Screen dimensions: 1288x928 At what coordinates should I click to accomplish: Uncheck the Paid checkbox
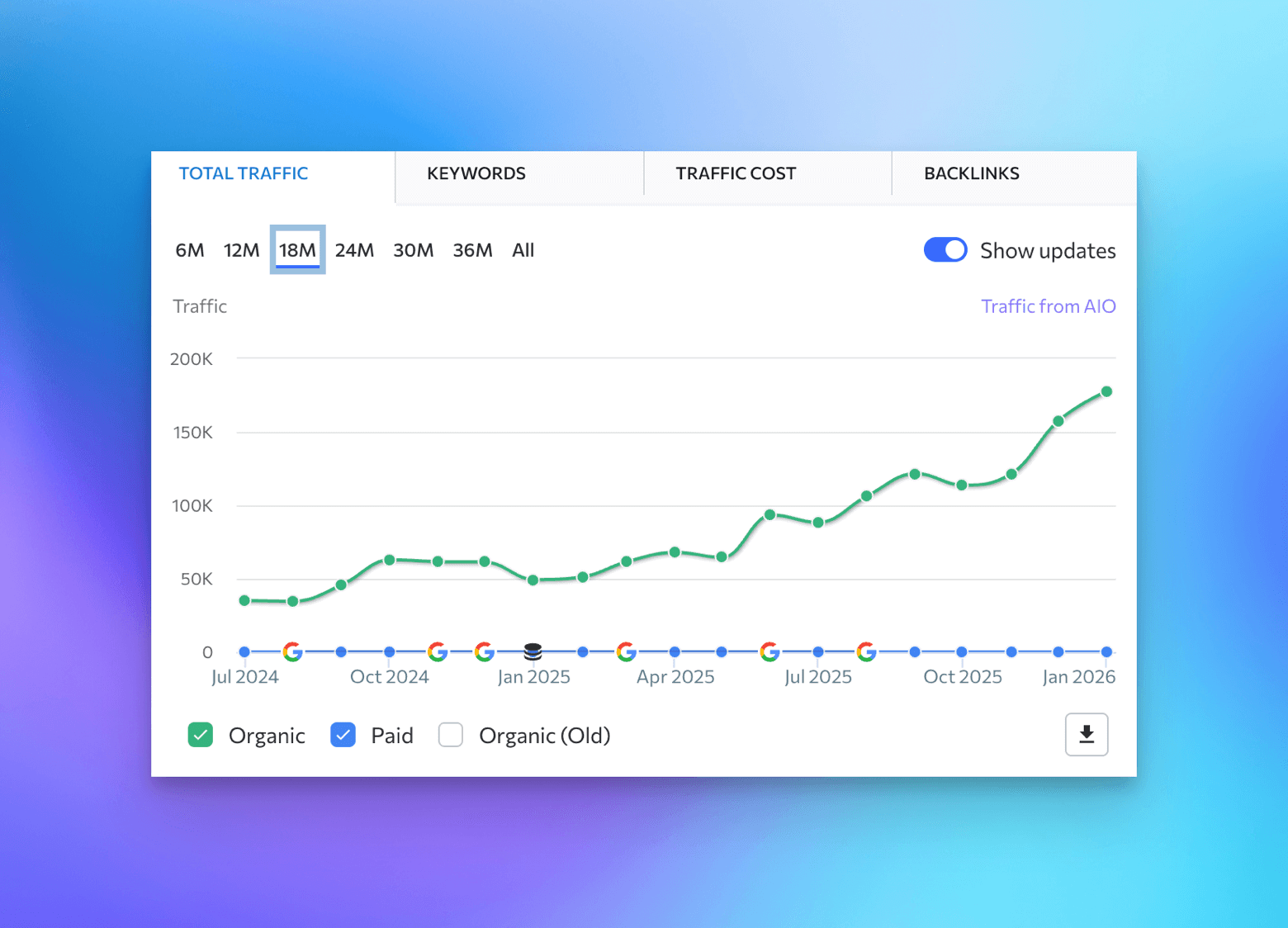(x=343, y=734)
